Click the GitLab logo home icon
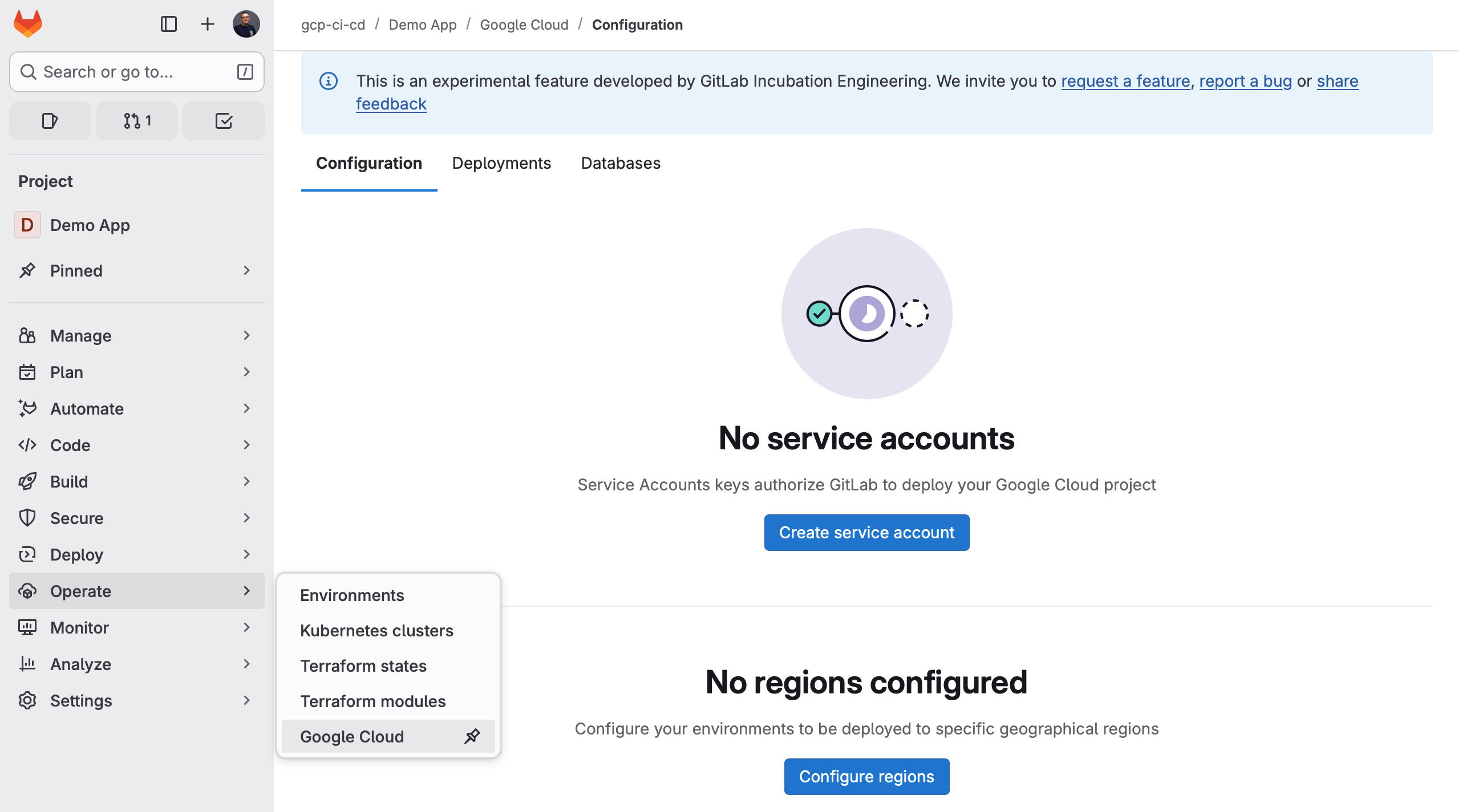1458x812 pixels. 28,24
